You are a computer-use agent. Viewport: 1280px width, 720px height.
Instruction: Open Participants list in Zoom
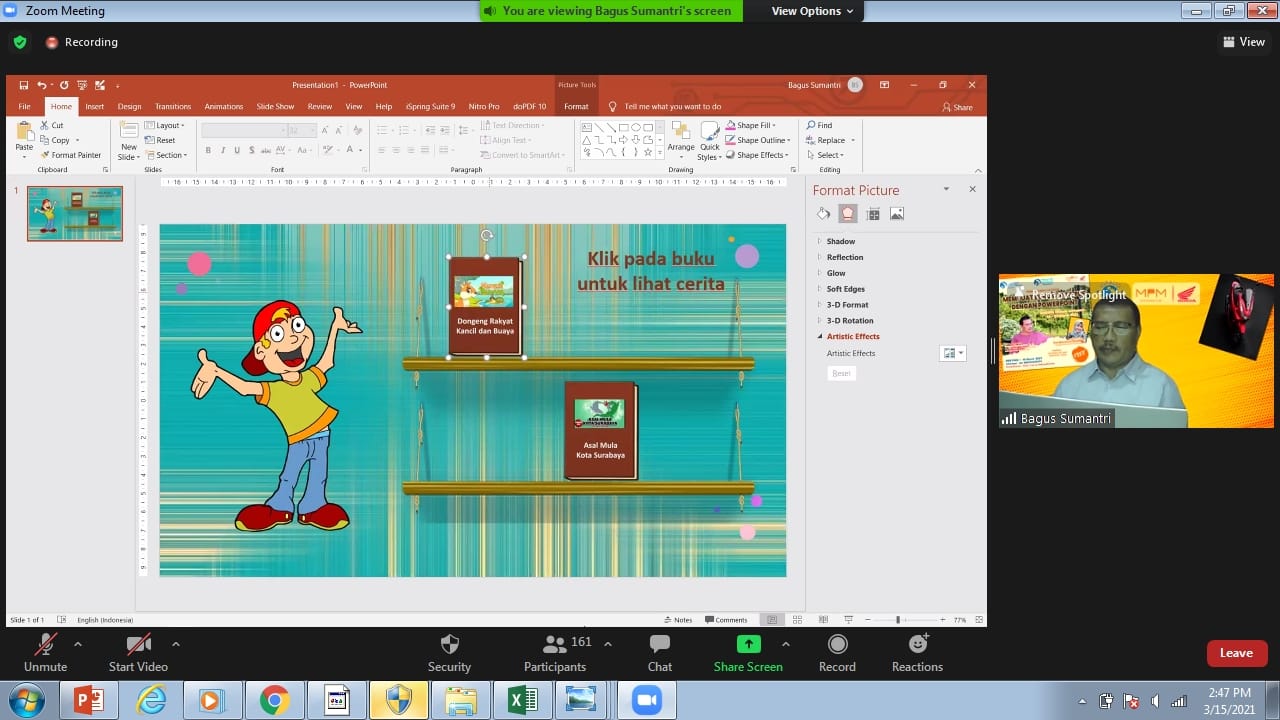click(555, 654)
